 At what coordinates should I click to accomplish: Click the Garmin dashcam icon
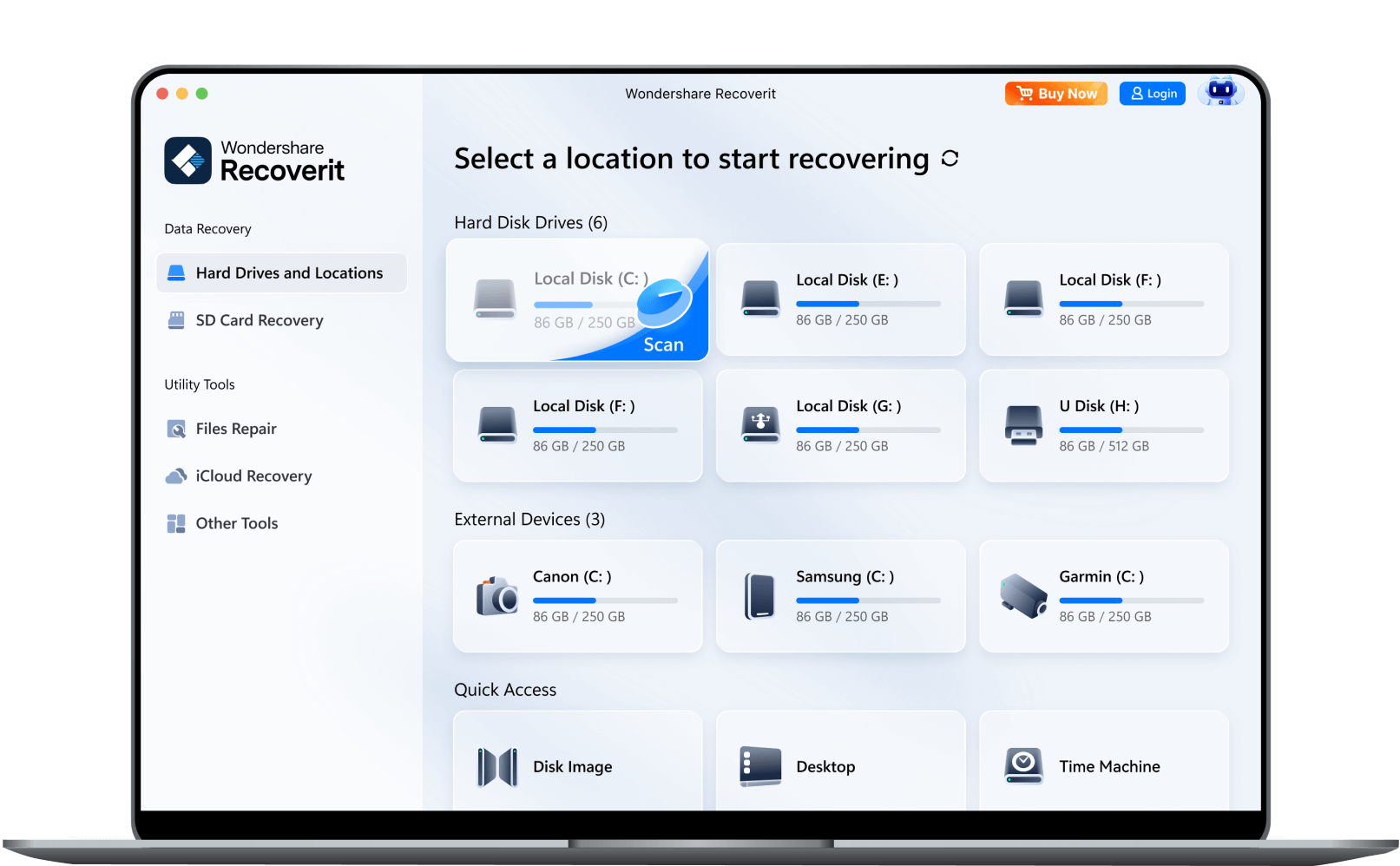(x=1023, y=595)
